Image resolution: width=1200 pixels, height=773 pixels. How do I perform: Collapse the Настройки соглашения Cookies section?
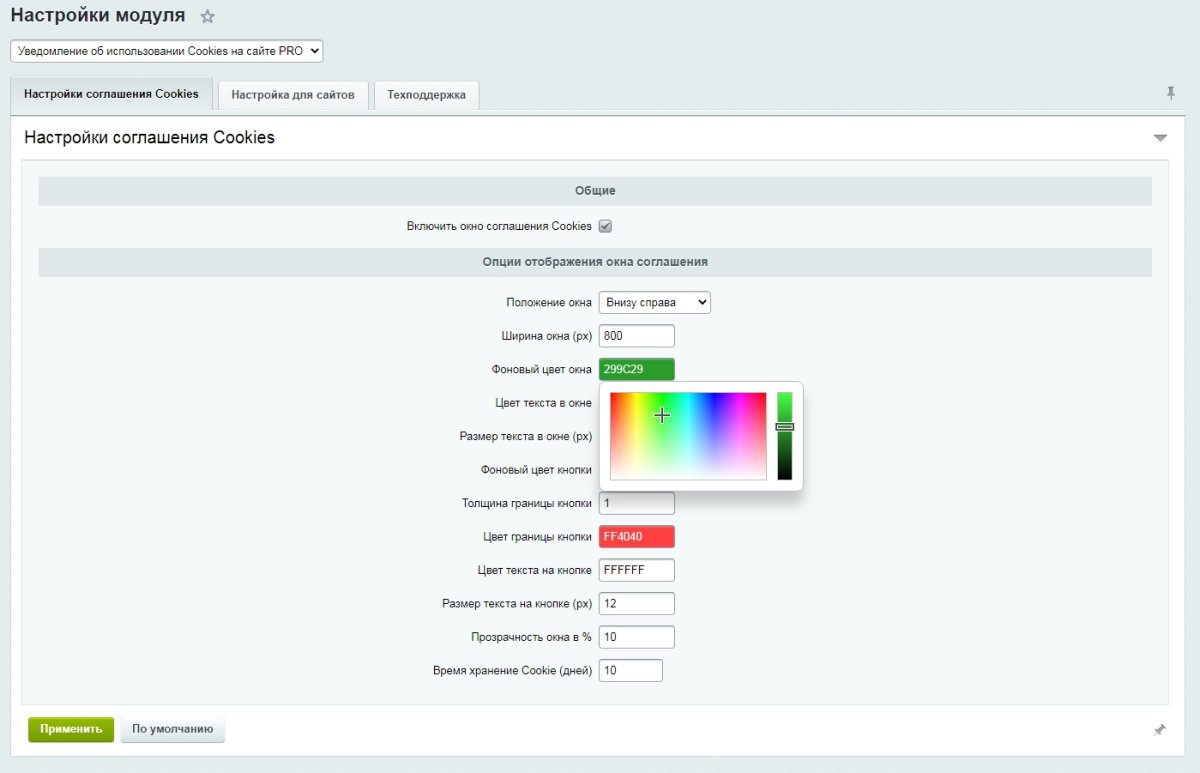(1160, 138)
